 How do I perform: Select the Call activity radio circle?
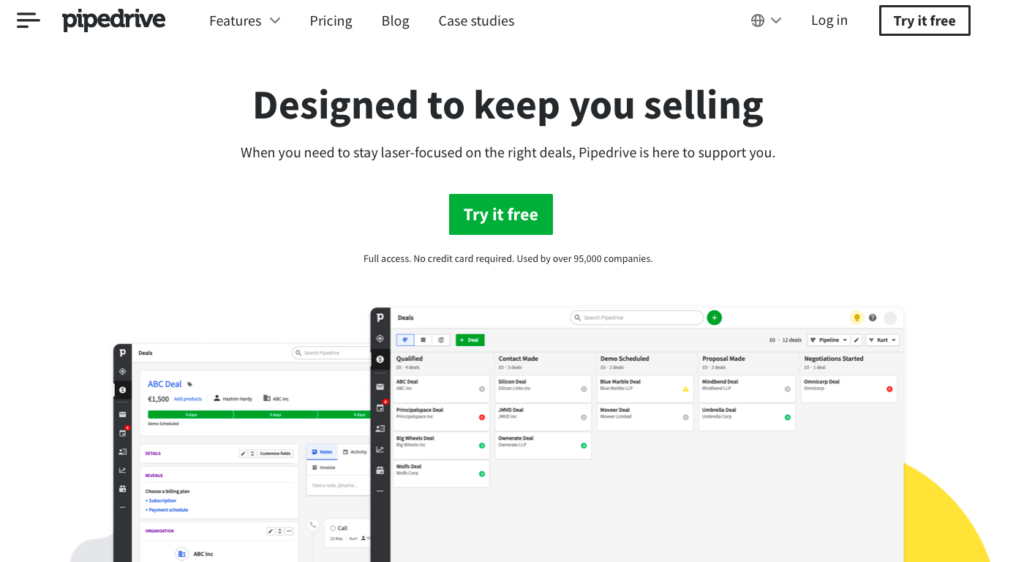pos(333,528)
